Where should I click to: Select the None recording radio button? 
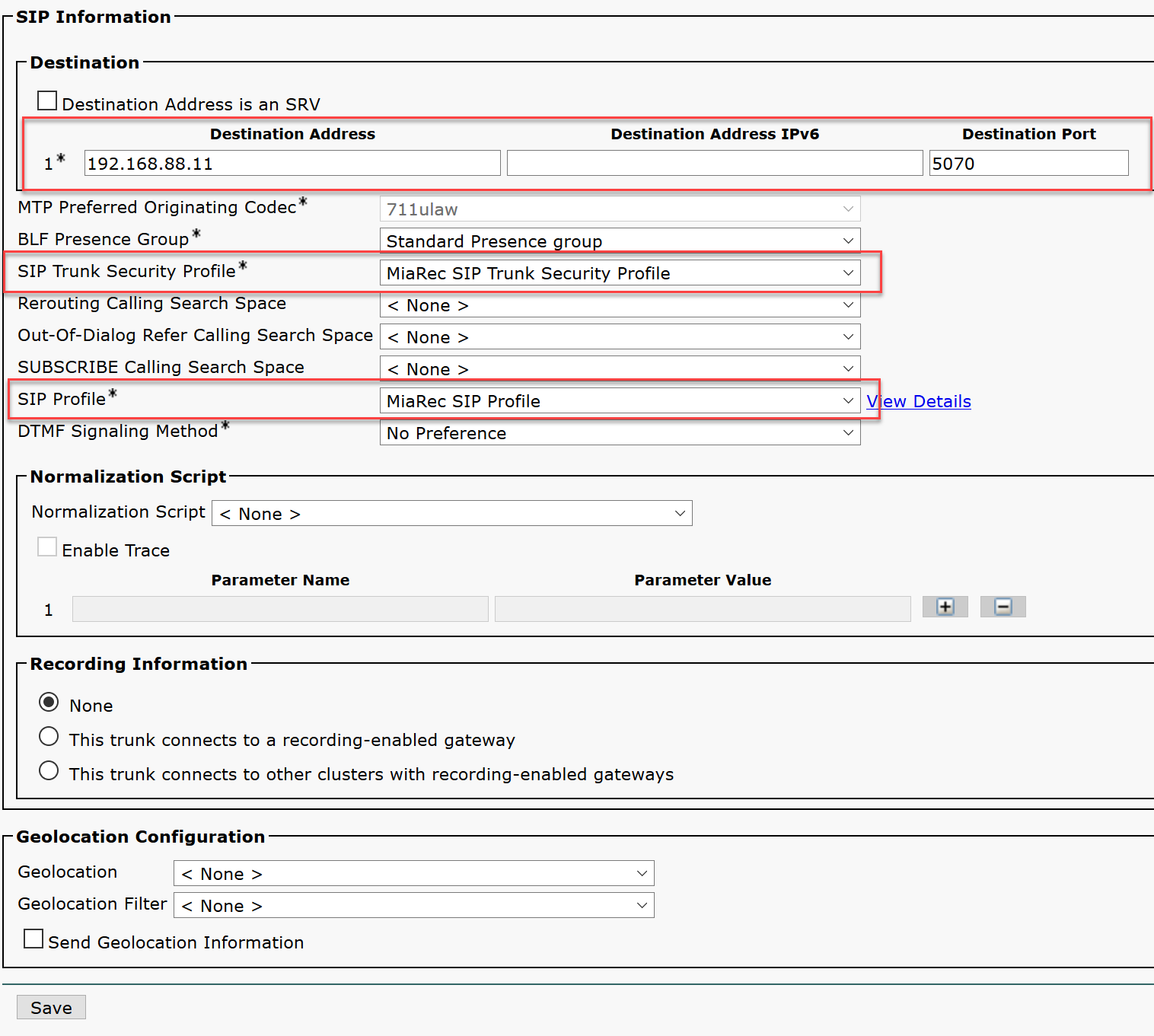click(x=49, y=702)
